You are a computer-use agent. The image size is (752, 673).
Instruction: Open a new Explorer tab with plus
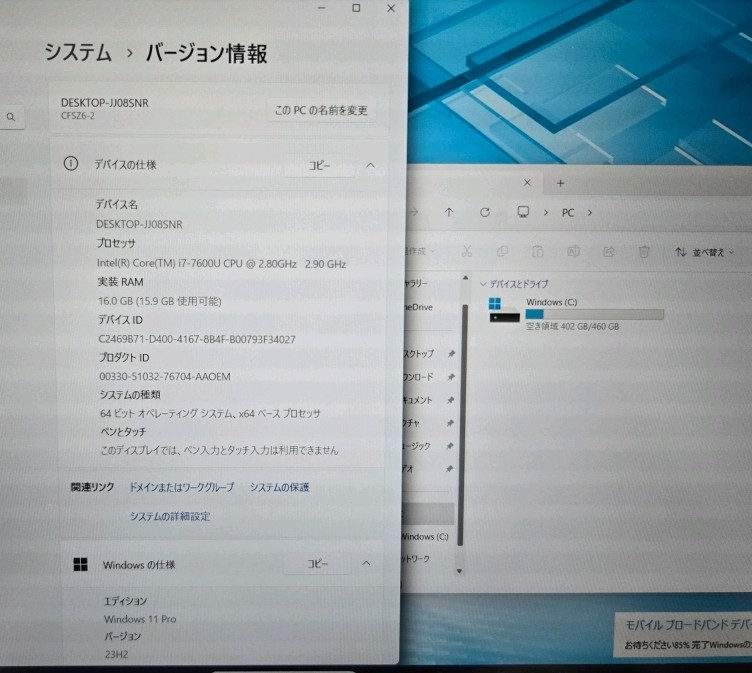click(x=560, y=183)
